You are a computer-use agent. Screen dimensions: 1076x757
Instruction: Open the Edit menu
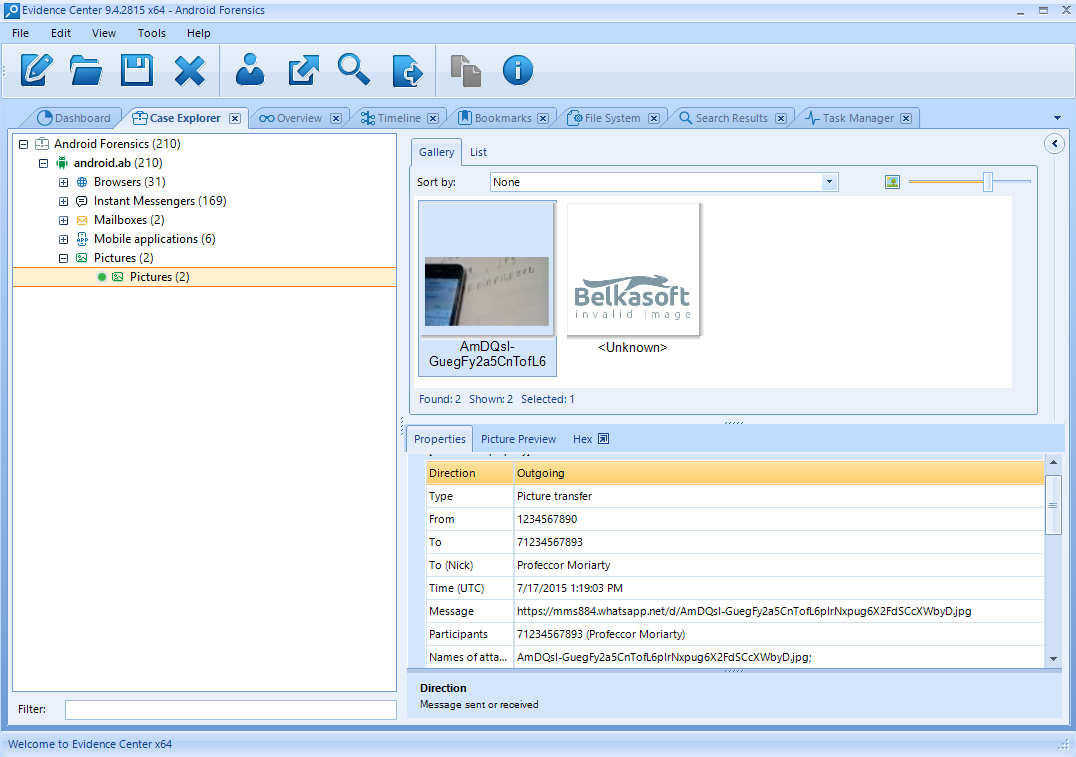(60, 33)
